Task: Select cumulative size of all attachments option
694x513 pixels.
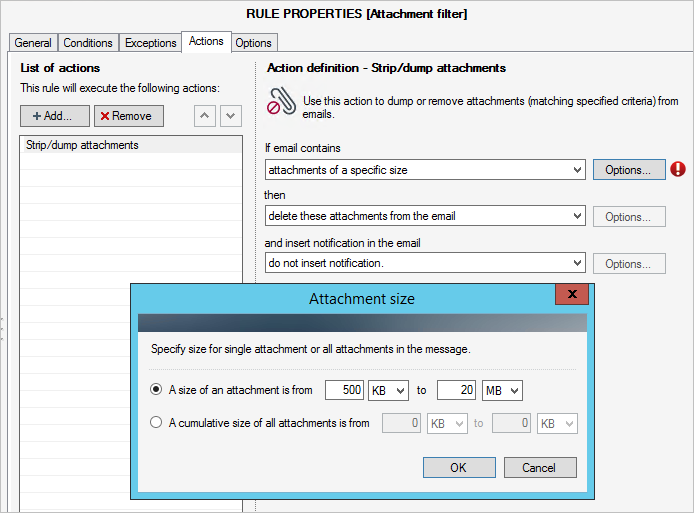Action: (x=156, y=422)
